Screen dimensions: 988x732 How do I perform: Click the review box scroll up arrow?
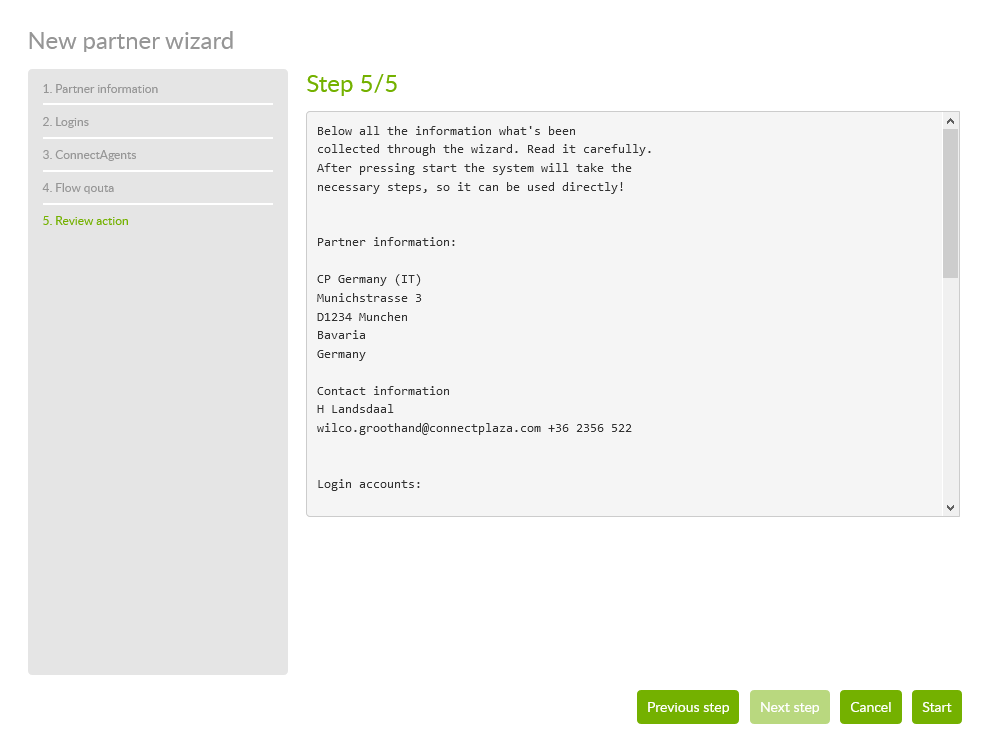950,121
